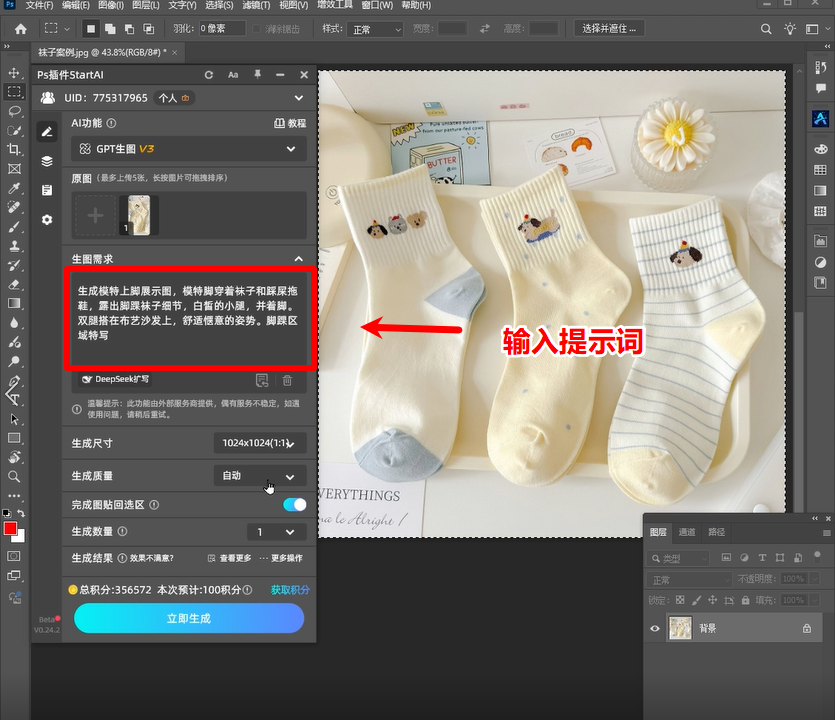Switch to the 路径 tab
Screen dimensions: 835x720
coord(716,532)
